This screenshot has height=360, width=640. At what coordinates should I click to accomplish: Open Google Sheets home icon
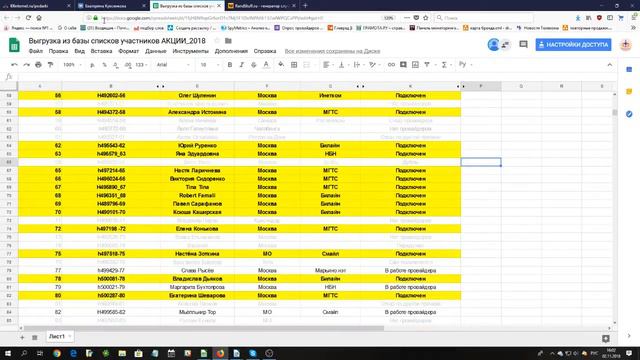(14, 45)
